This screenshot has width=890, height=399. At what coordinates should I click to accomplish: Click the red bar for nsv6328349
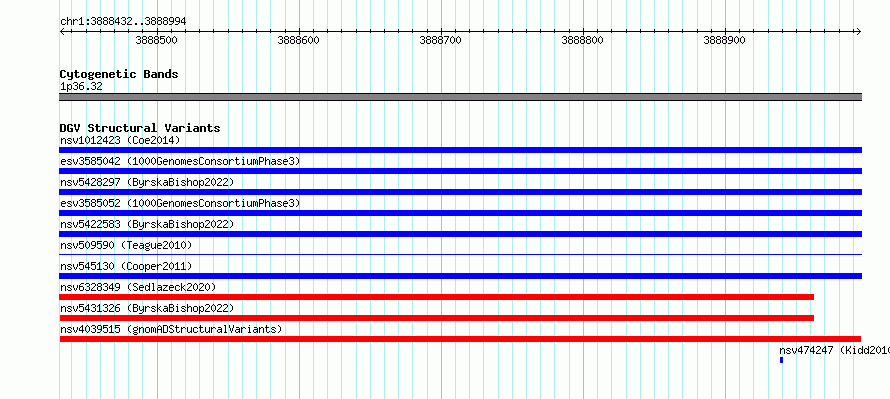436,297
